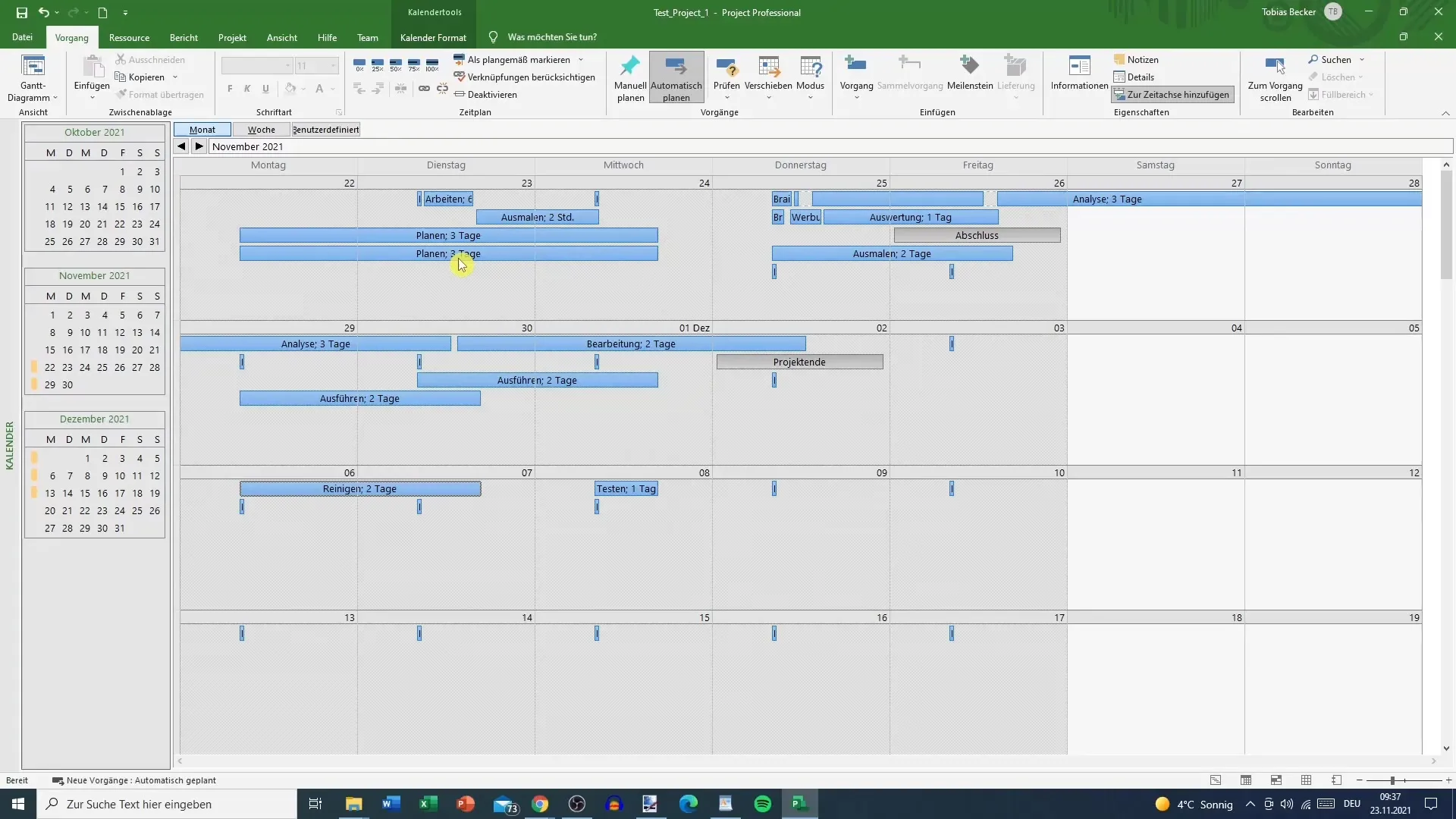The height and width of the screenshot is (819, 1456).
Task: Click the status bar zoom slider handle
Action: [1392, 780]
